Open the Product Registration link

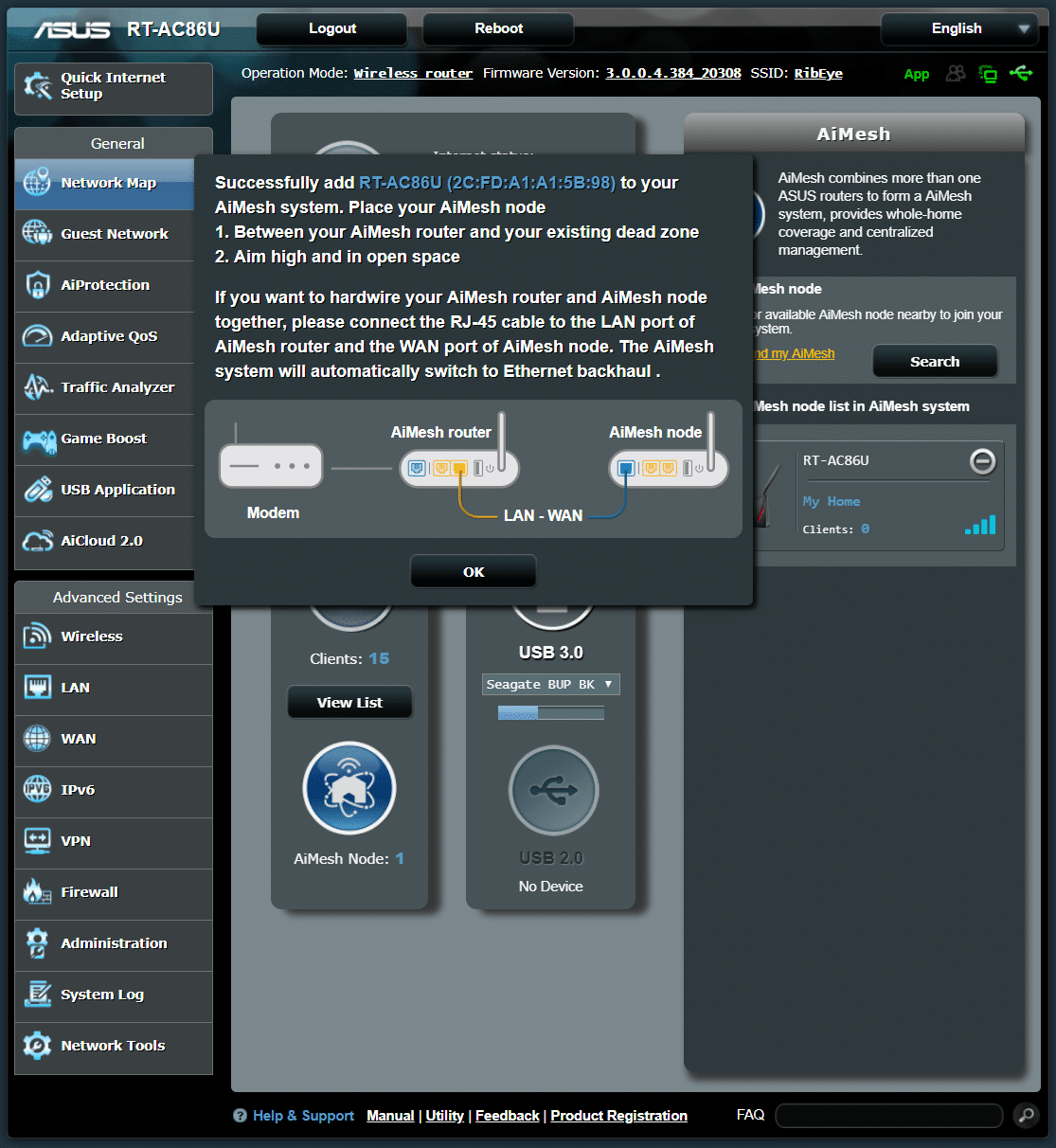coord(618,1116)
